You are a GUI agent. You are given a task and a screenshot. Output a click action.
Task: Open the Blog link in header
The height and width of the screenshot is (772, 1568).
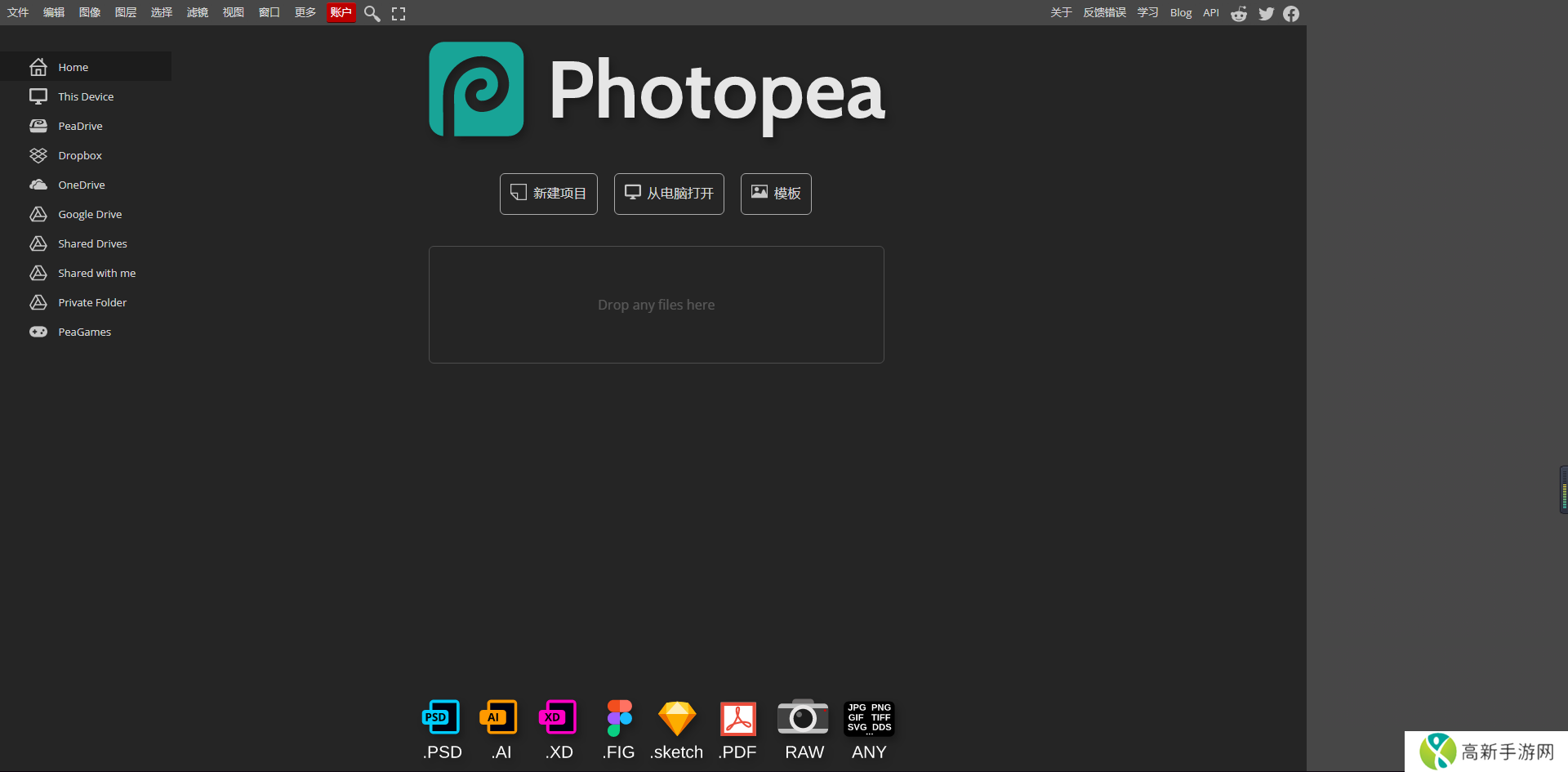point(1181,12)
